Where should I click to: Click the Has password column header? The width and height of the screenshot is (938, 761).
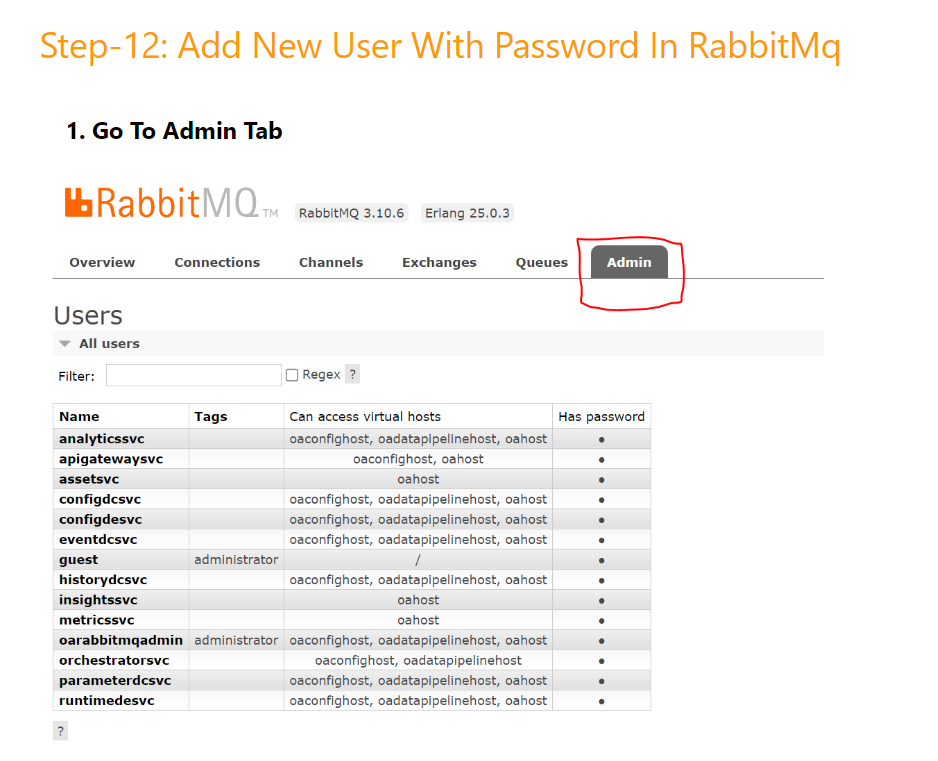pyautogui.click(x=601, y=417)
